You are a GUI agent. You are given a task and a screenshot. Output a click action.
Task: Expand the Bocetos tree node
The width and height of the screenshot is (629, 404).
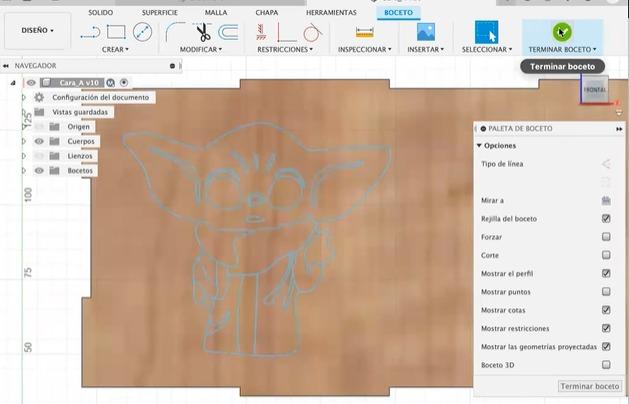24,171
